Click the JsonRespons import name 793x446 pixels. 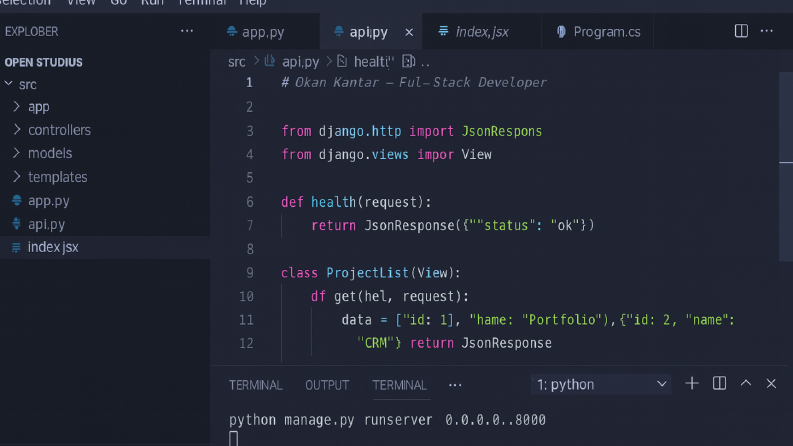(x=502, y=131)
